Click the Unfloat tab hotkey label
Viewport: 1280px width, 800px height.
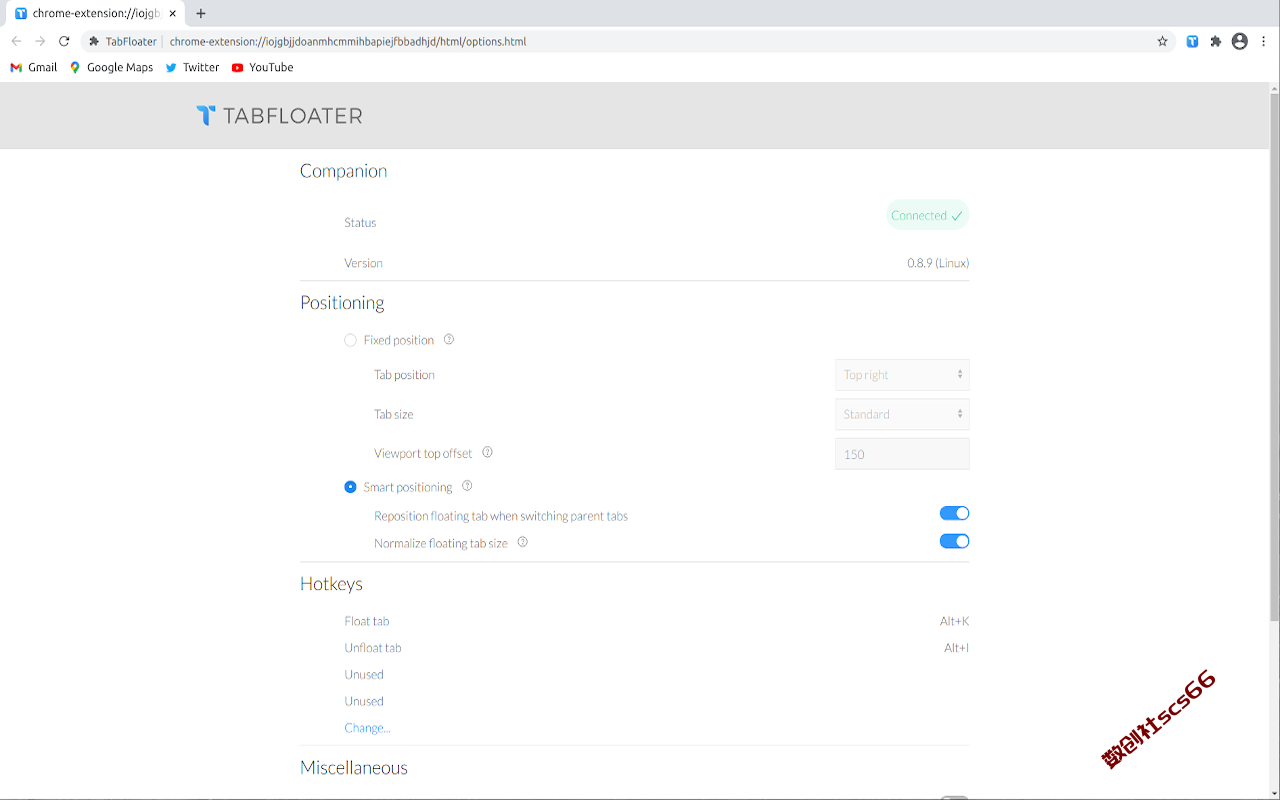click(x=373, y=648)
